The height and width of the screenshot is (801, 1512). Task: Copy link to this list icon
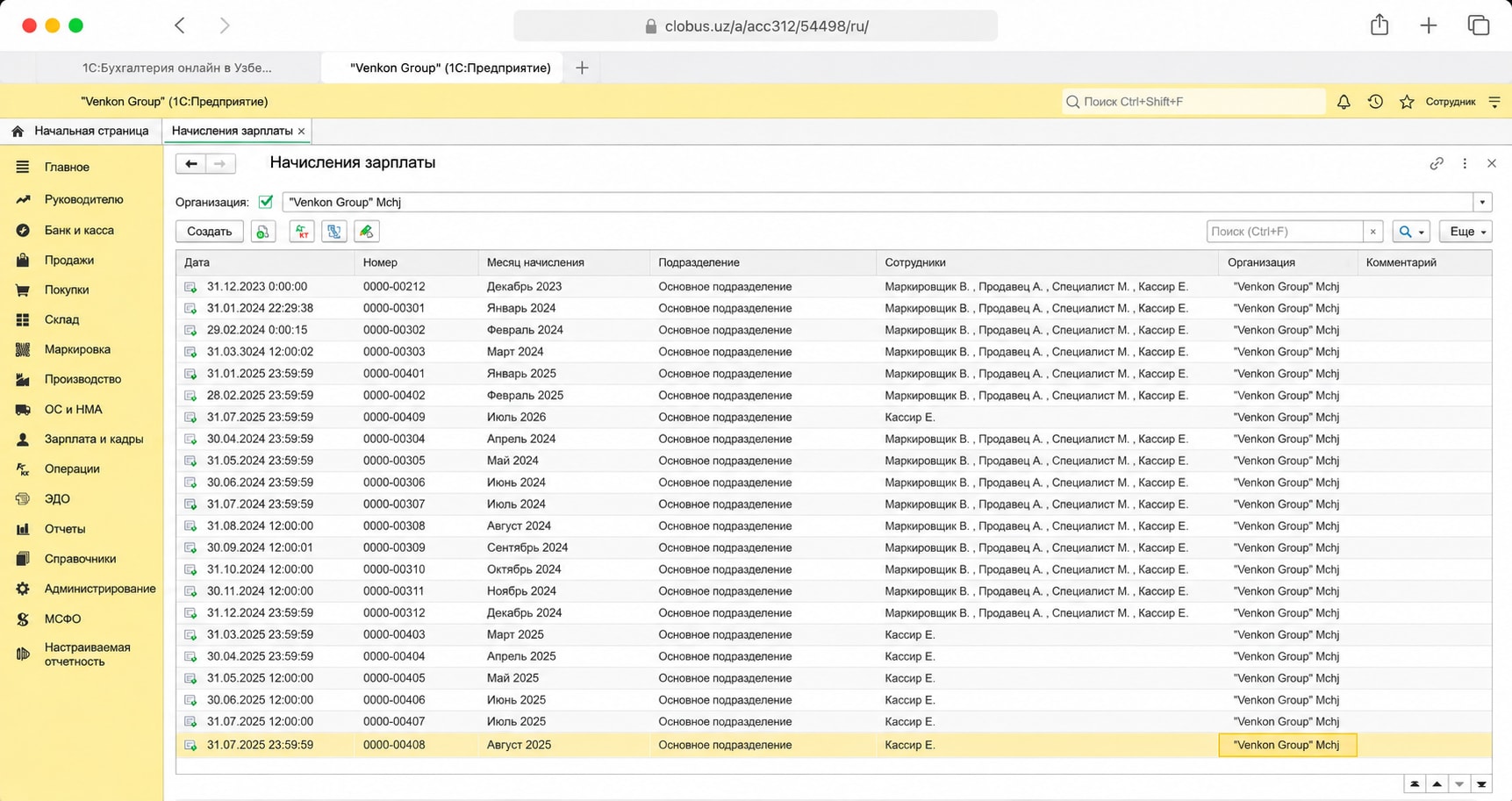[x=1437, y=163]
